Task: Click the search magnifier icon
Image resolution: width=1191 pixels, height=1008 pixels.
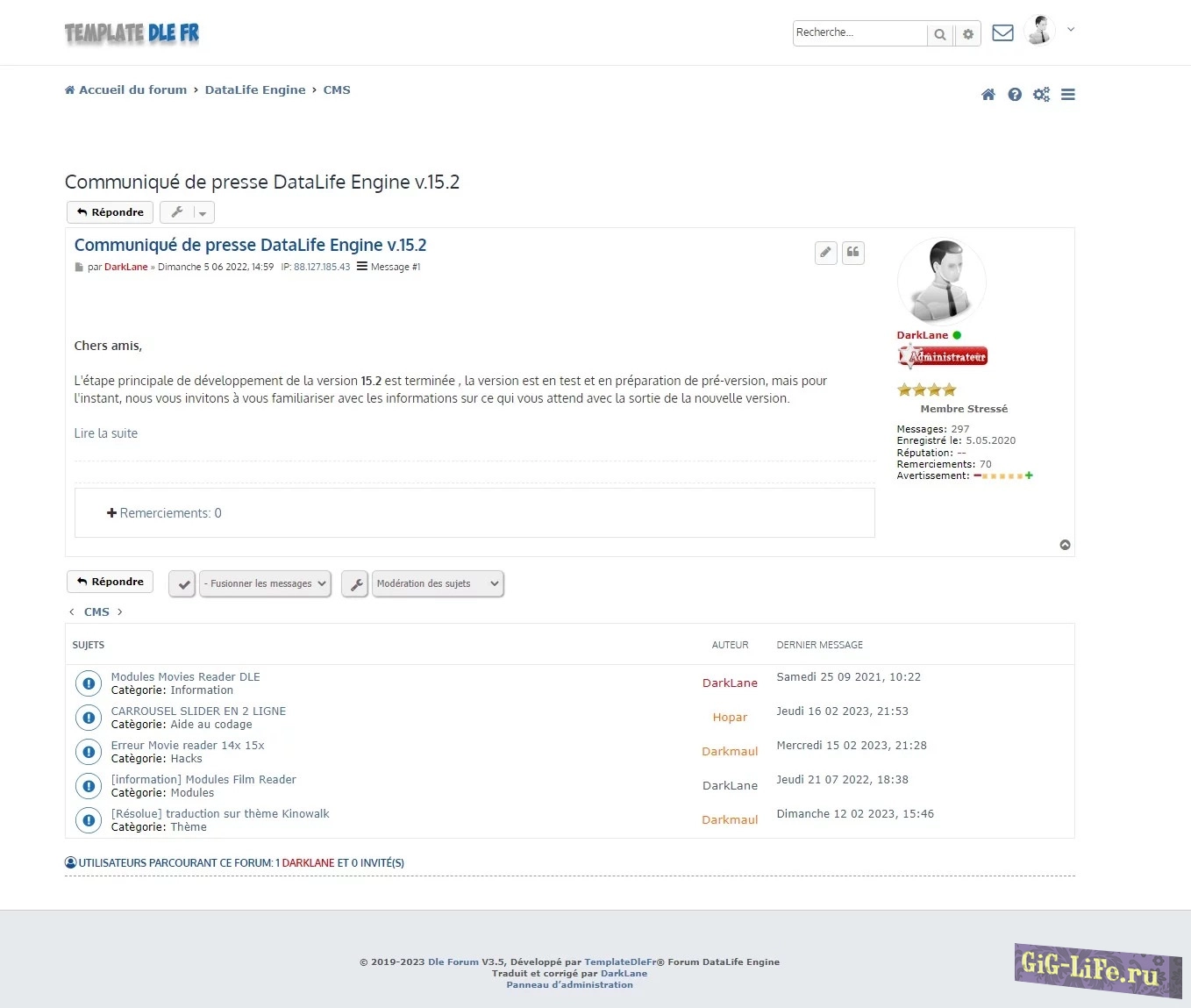Action: (940, 34)
